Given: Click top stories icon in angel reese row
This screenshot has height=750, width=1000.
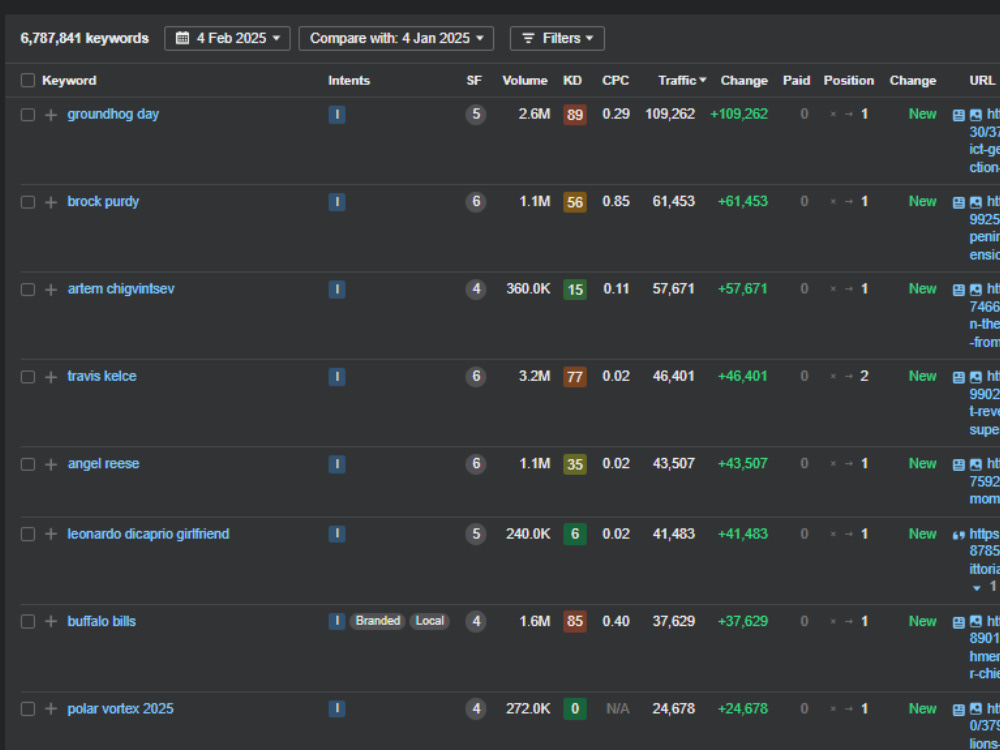Looking at the screenshot, I should [x=959, y=465].
